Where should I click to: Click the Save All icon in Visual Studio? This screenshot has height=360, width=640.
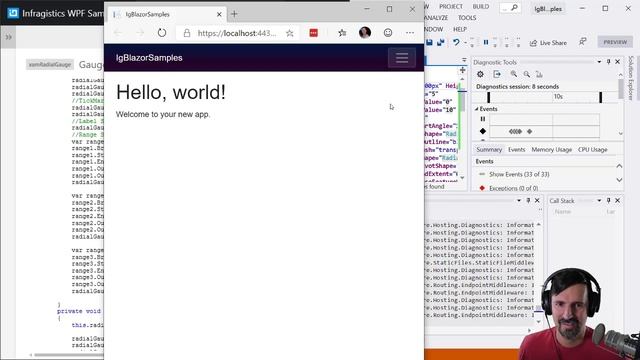(x=440, y=42)
